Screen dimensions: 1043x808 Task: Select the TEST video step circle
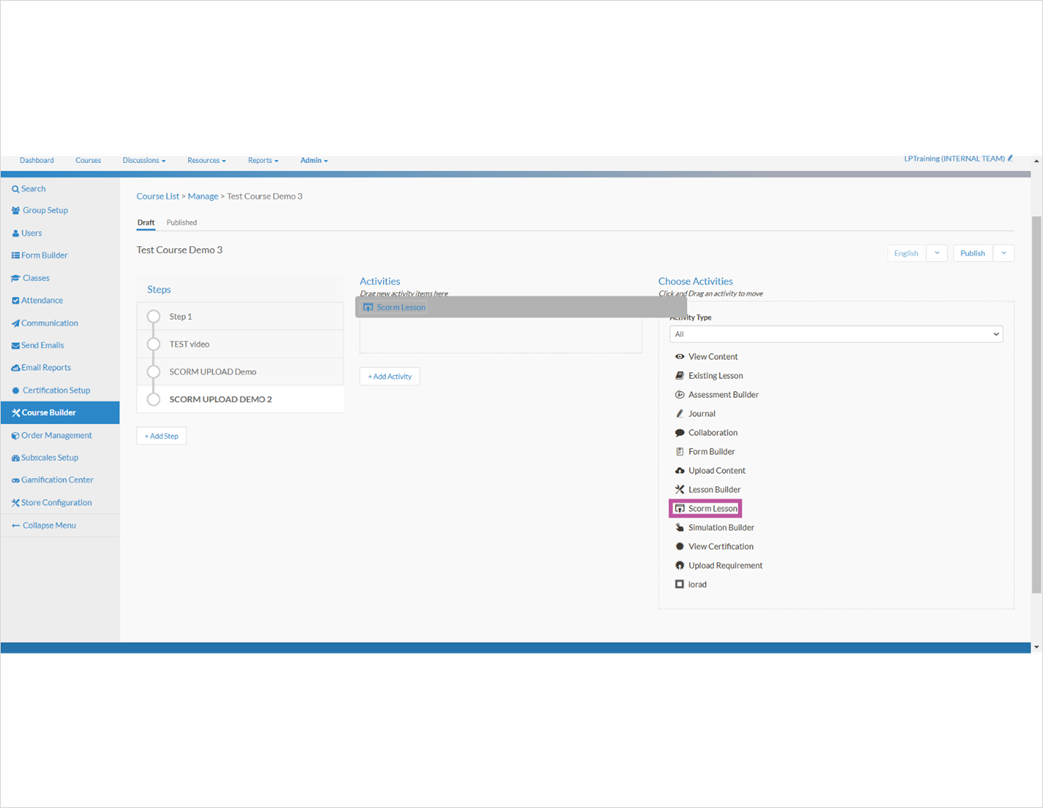(153, 344)
